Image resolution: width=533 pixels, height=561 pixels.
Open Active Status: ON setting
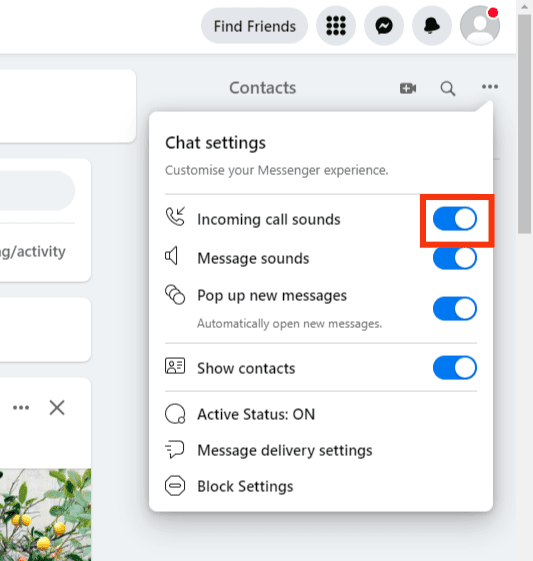[x=321, y=414]
